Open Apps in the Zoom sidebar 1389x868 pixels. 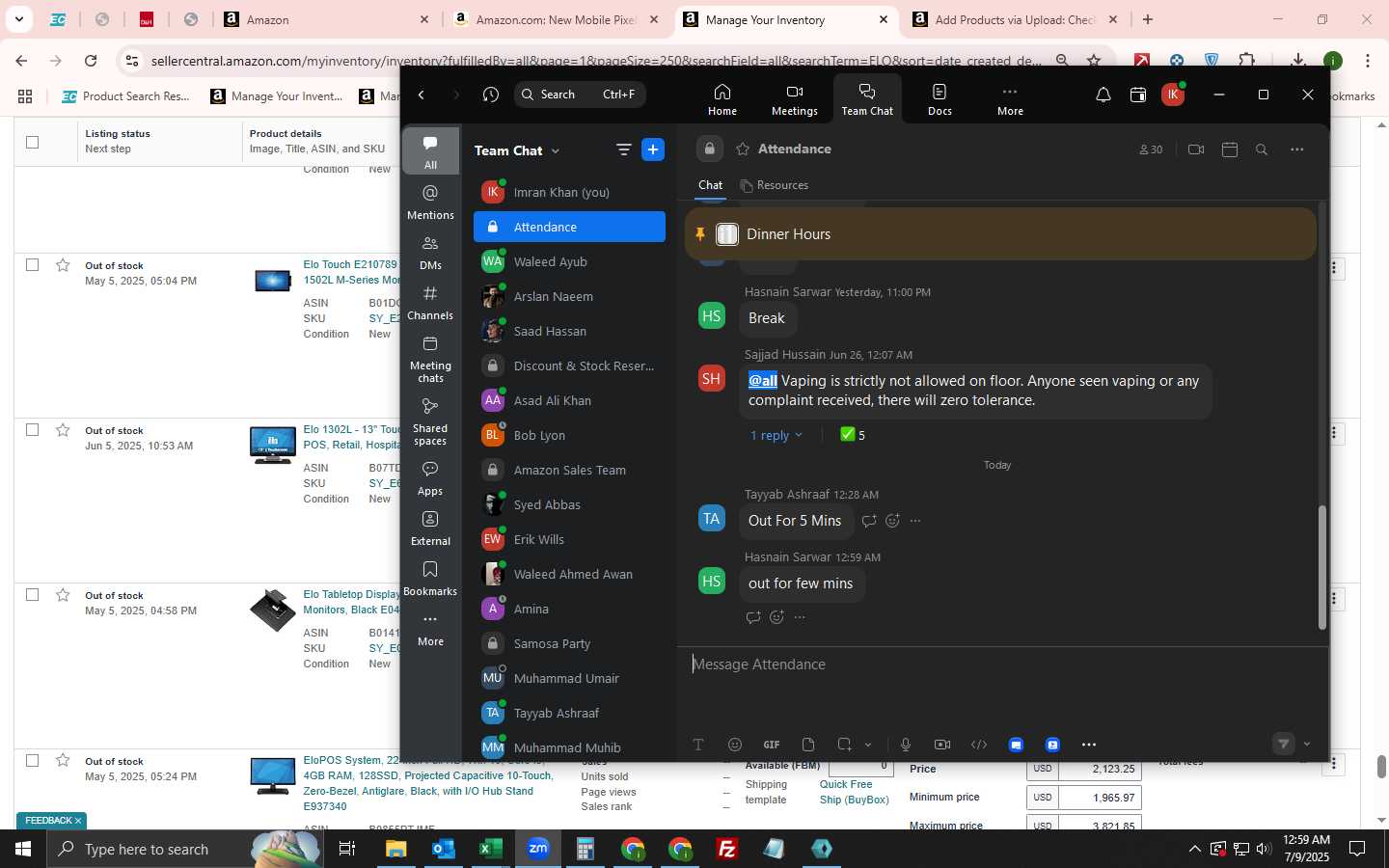click(430, 478)
